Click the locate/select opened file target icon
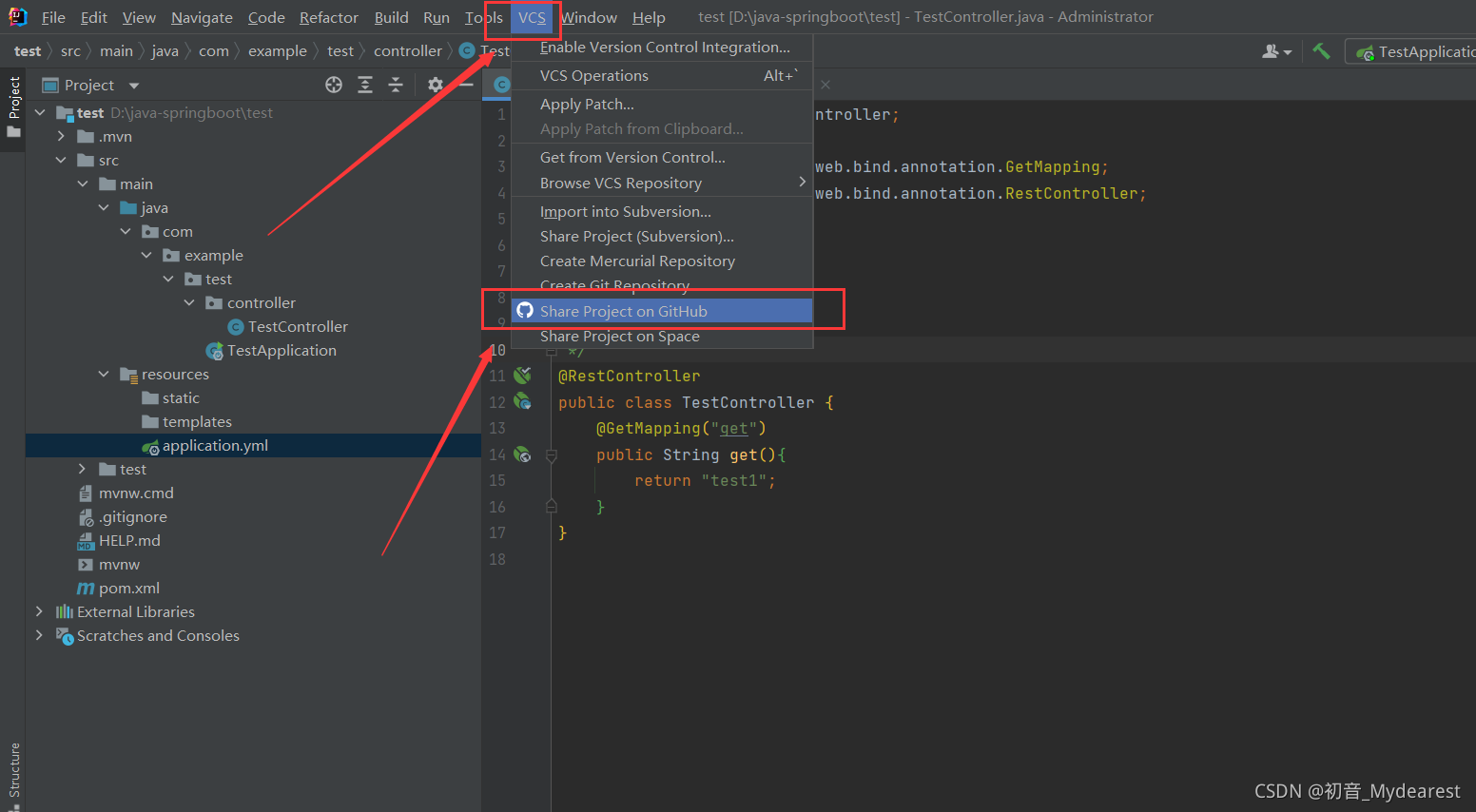The height and width of the screenshot is (812, 1476). point(334,85)
